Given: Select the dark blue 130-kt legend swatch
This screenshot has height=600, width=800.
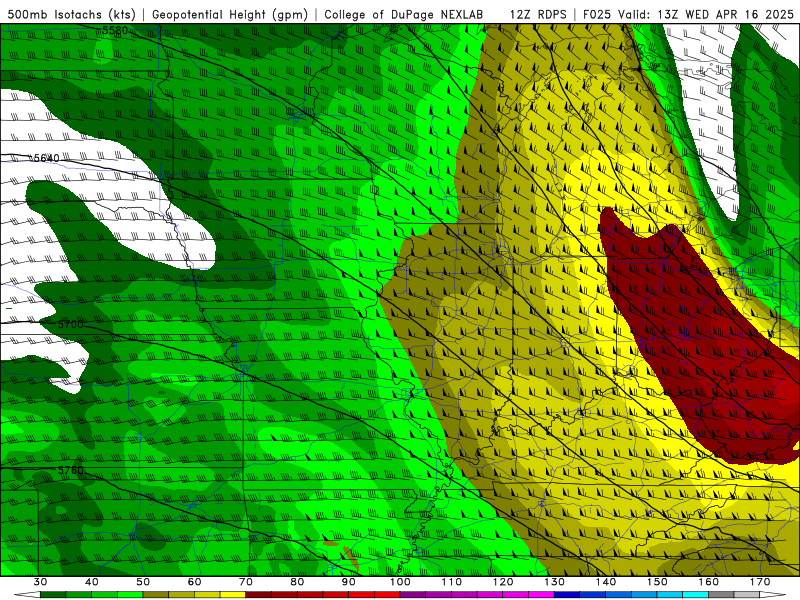Looking at the screenshot, I should point(567,595).
